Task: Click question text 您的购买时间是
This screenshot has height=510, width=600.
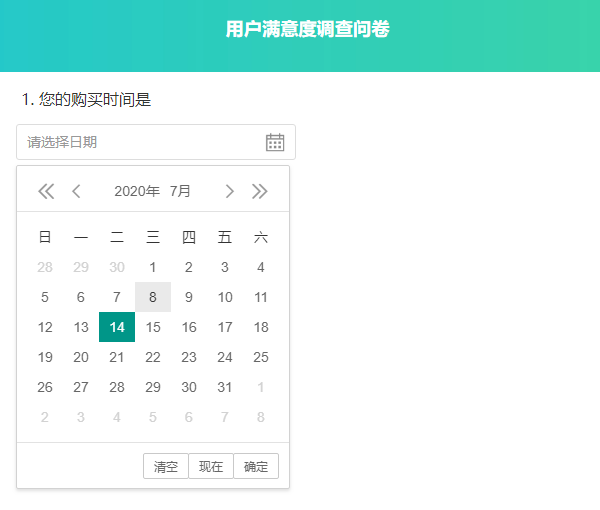Action: pyautogui.click(x=95, y=99)
